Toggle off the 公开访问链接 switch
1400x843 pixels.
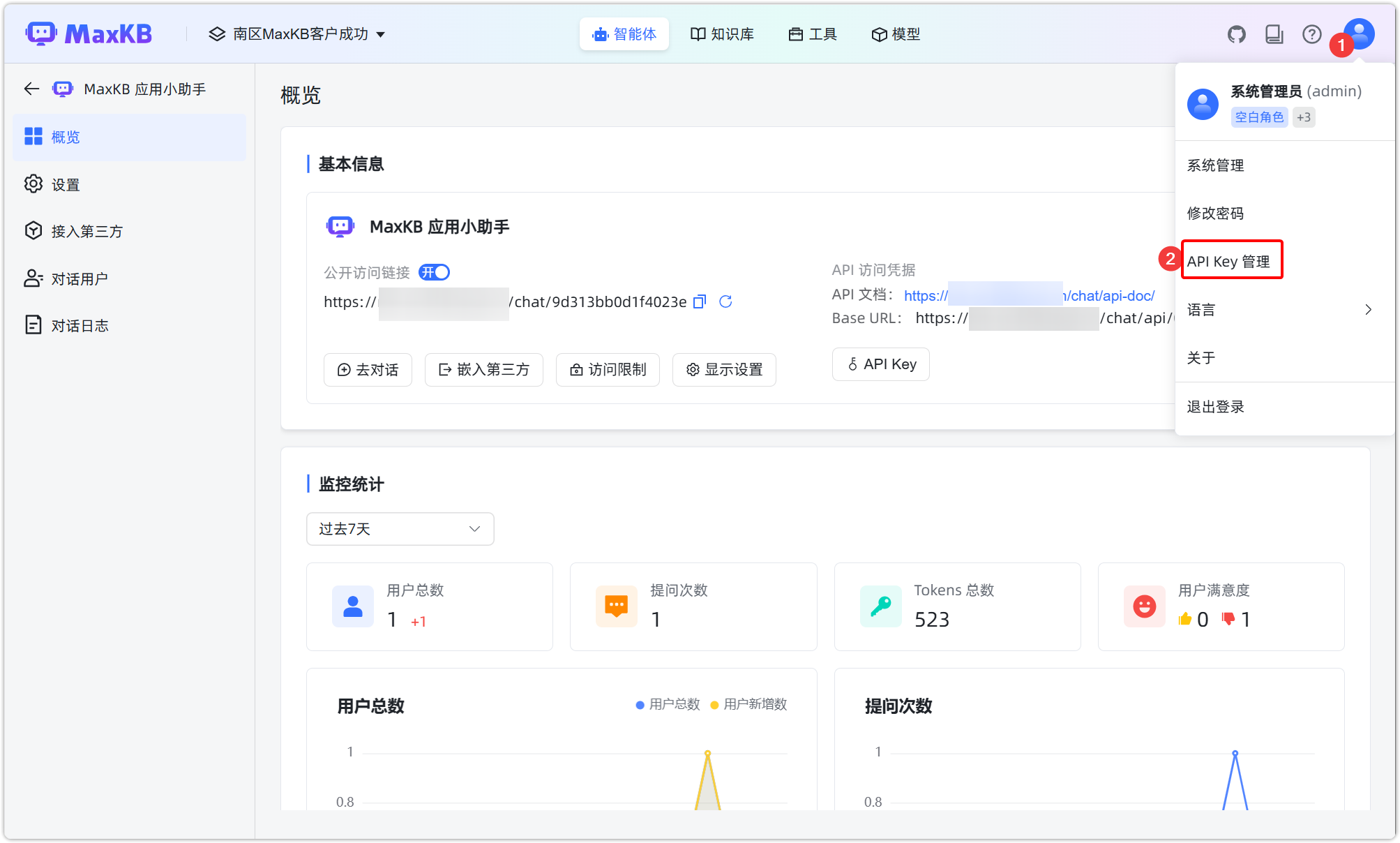click(x=434, y=272)
